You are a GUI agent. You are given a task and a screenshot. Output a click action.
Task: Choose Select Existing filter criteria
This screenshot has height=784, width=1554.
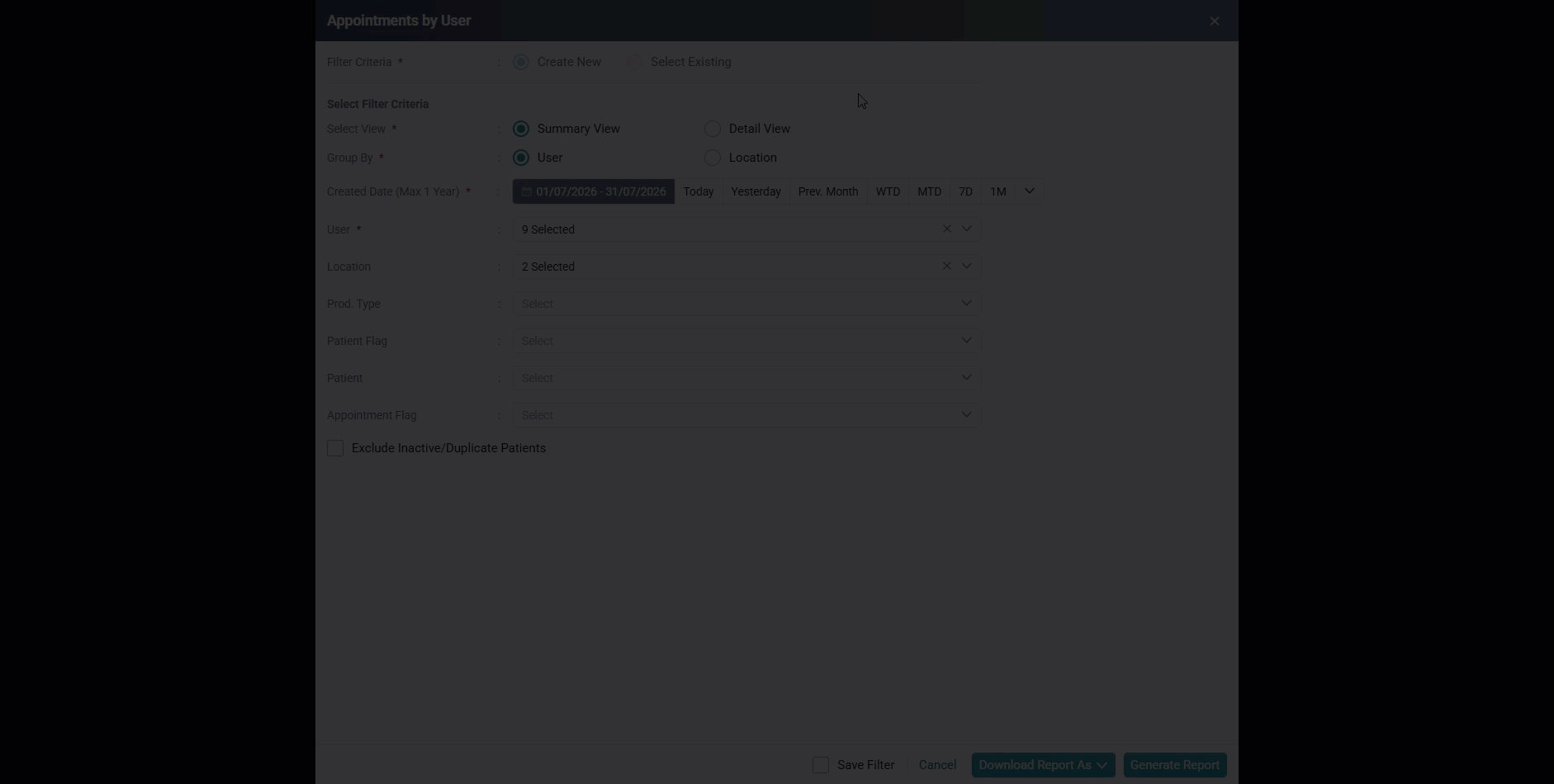(634, 62)
